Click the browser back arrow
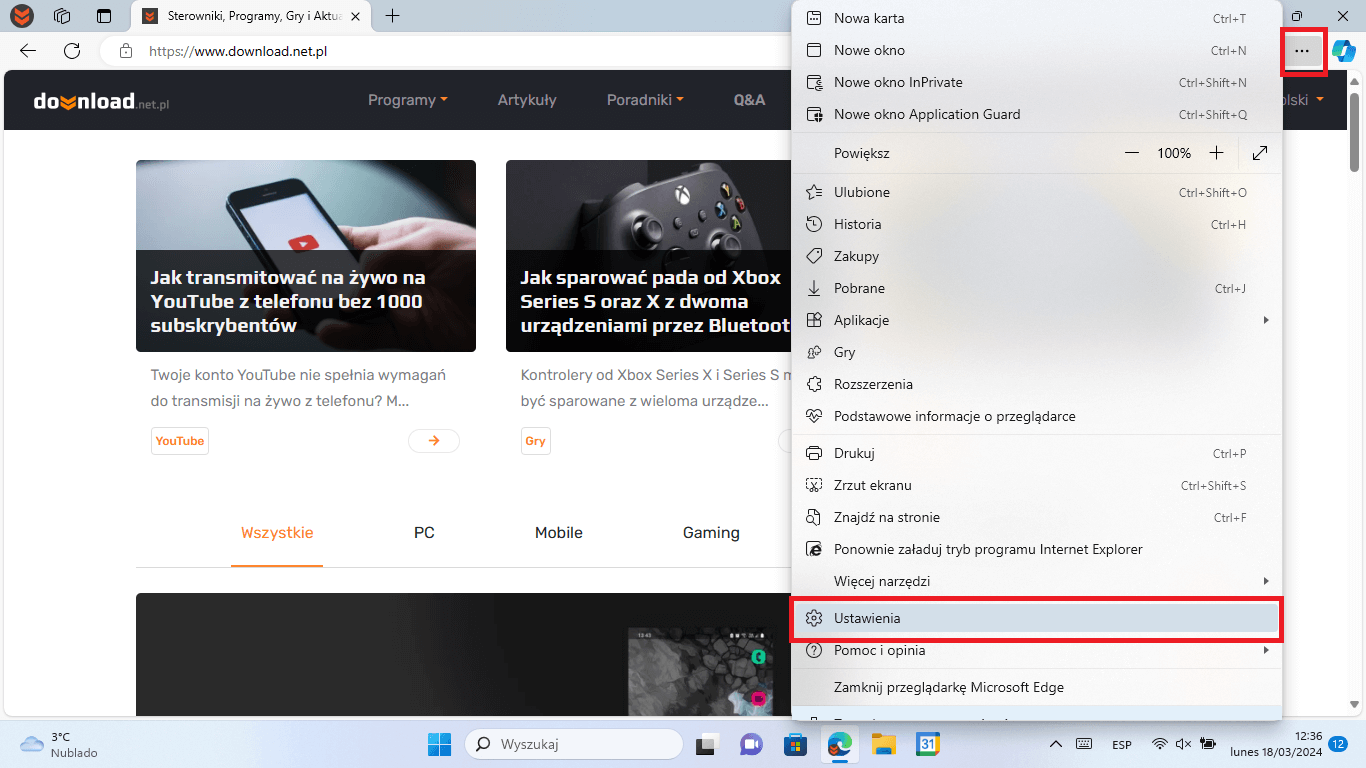1366x768 pixels. pos(28,51)
